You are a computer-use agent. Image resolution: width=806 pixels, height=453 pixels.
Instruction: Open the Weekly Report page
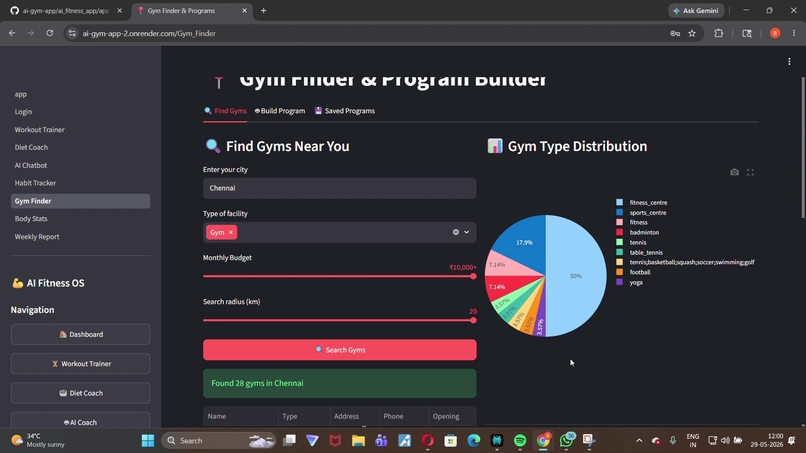[x=37, y=237]
